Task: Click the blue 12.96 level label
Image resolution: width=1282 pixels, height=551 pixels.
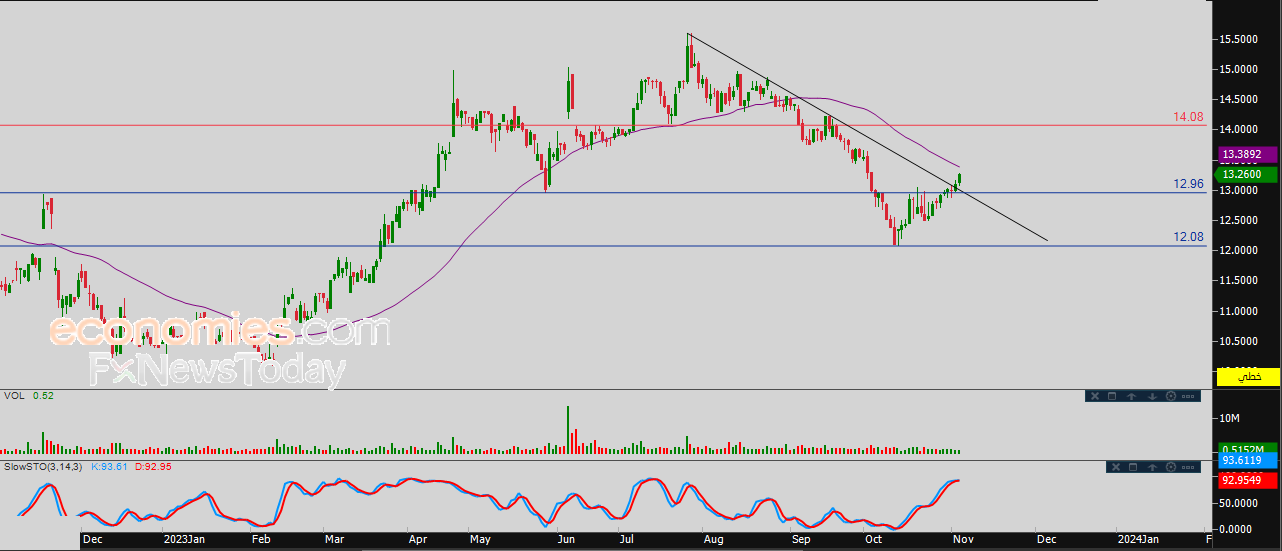Action: [1189, 184]
